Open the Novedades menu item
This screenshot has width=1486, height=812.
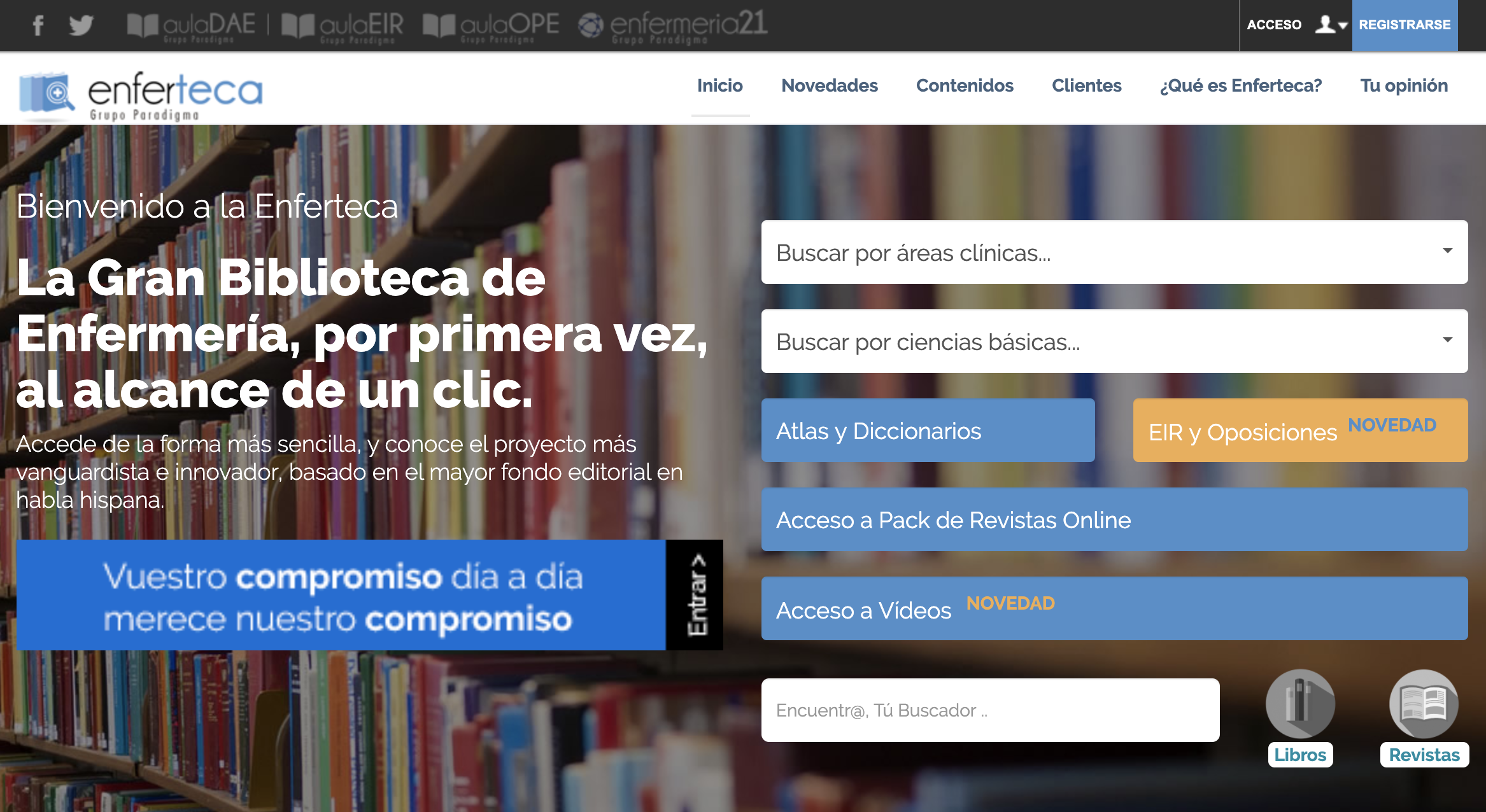click(x=830, y=85)
